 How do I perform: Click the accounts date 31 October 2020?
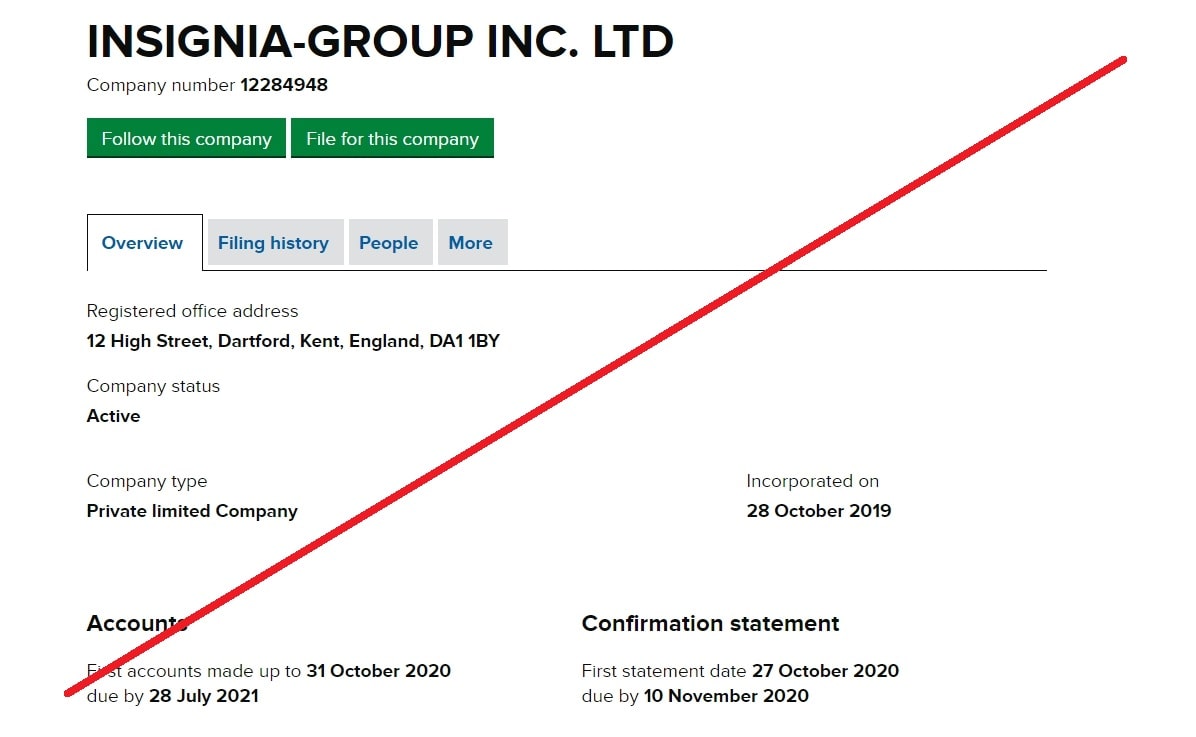pos(378,671)
